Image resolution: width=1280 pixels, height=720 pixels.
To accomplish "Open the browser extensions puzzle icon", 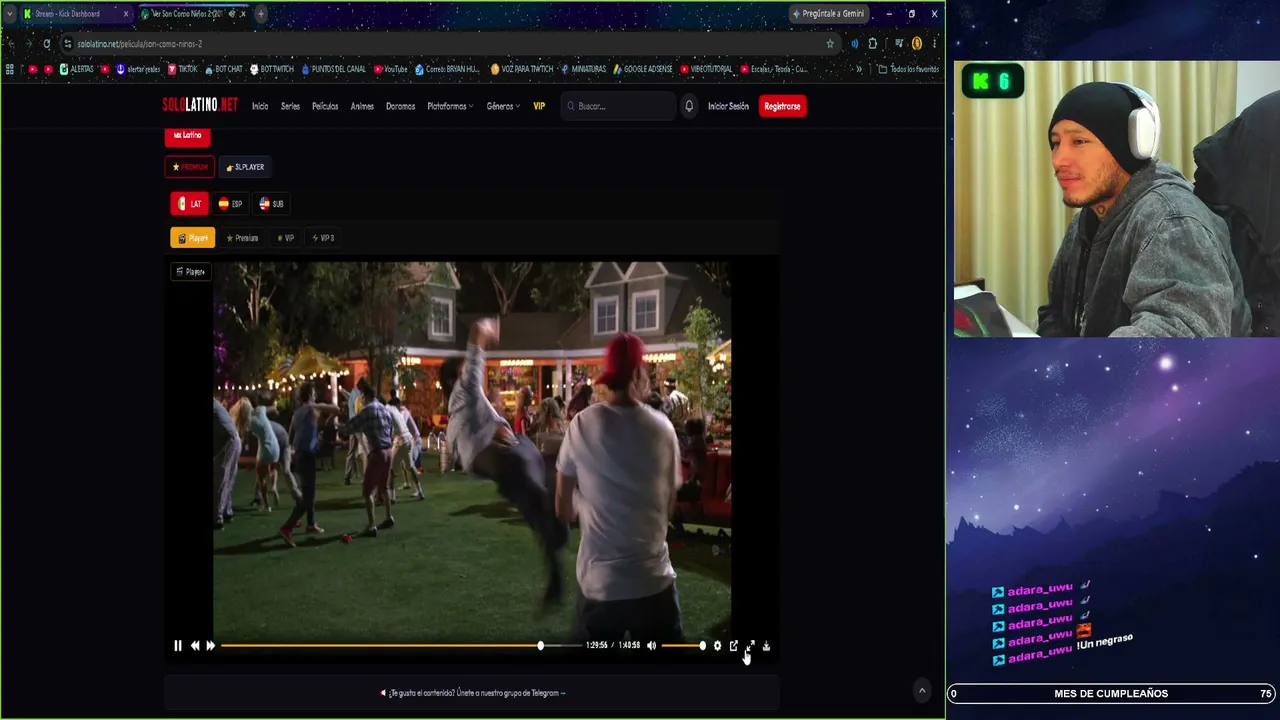I will pyautogui.click(x=873, y=44).
